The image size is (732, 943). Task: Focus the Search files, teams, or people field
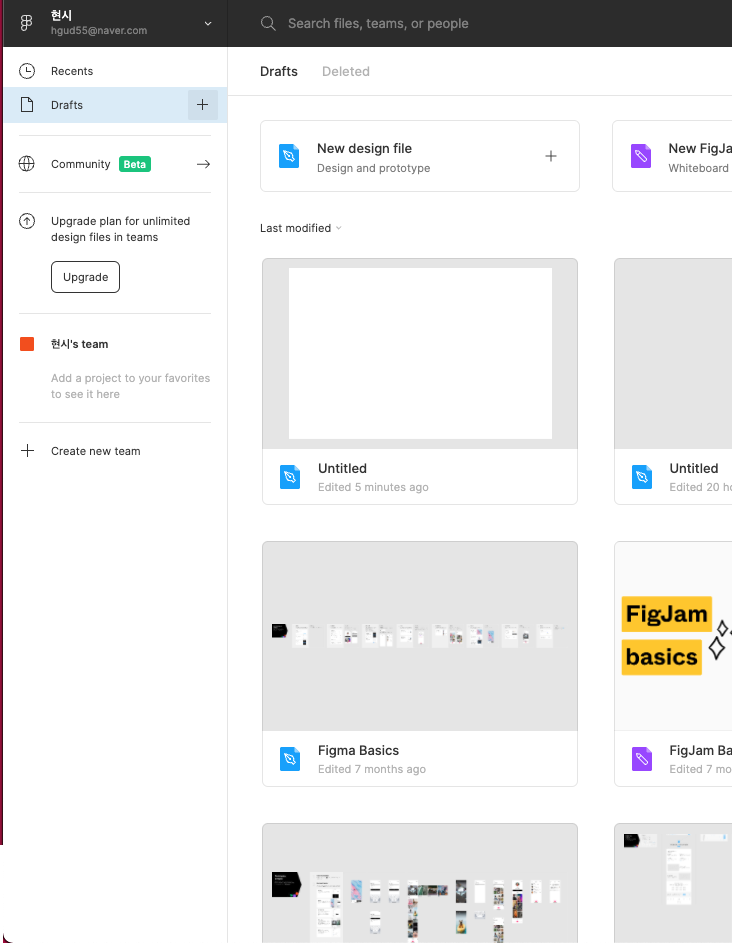tap(378, 23)
